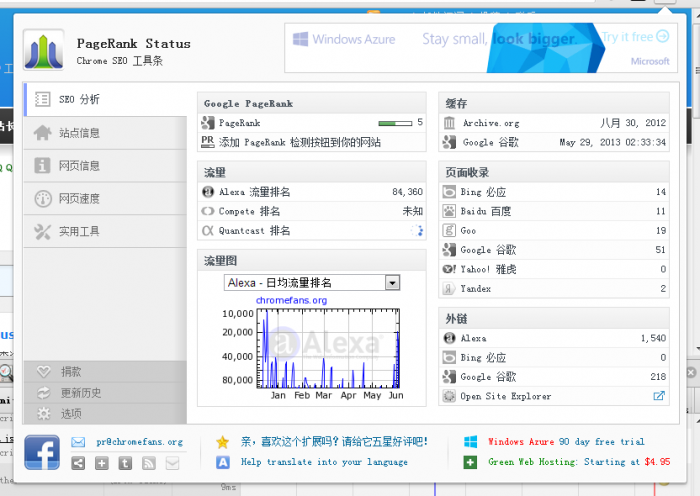The image size is (700, 496).
Task: Click Google 谷歌 indexed count 51
Action: [661, 250]
